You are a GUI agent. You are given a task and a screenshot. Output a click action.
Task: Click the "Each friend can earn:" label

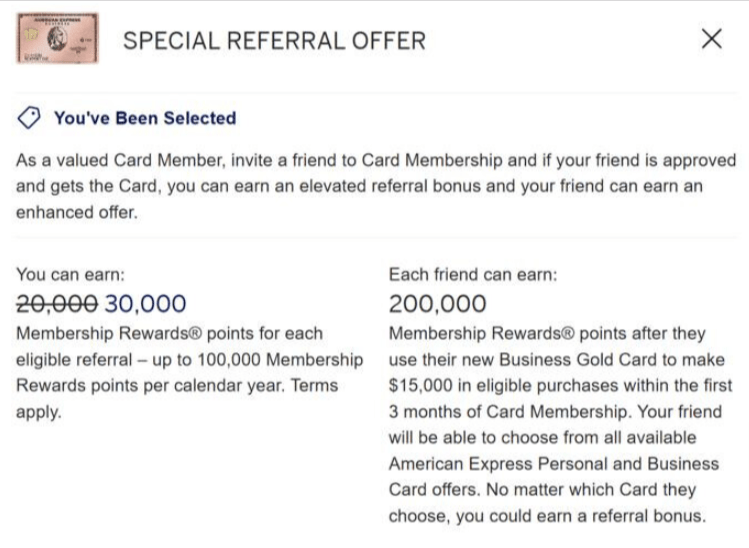coord(472,273)
